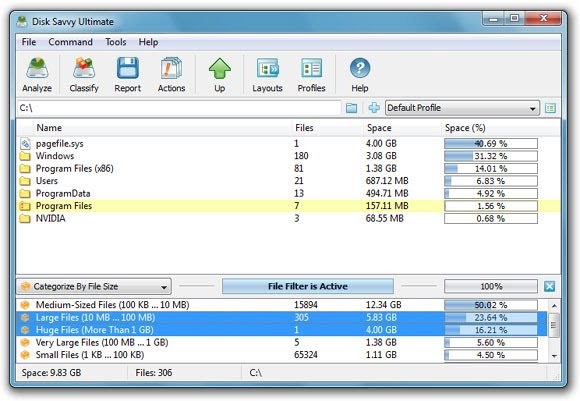Viewport: 580px width, 401px height.
Task: Click the Small Files category icon
Action: 25,355
